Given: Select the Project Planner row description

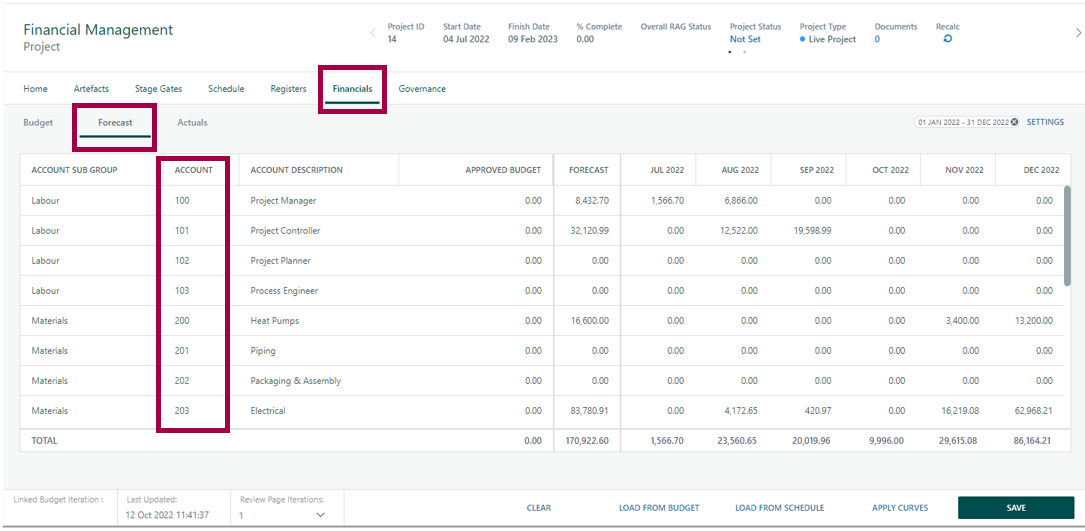Looking at the screenshot, I should click(280, 261).
